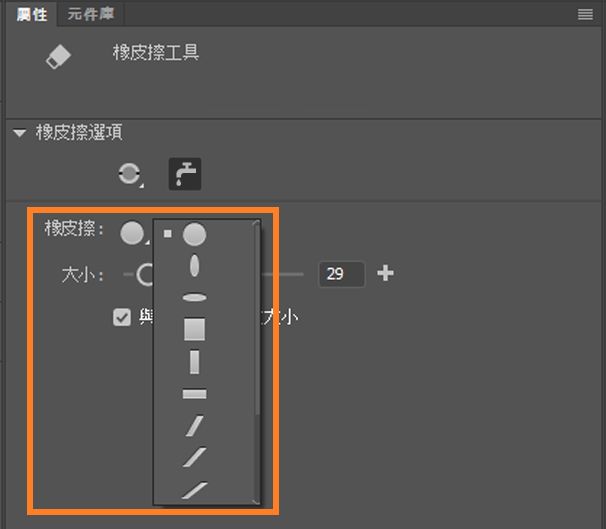Image resolution: width=606 pixels, height=529 pixels.
Task: Select the vertical rectangle eraser shape
Action: tap(194, 362)
